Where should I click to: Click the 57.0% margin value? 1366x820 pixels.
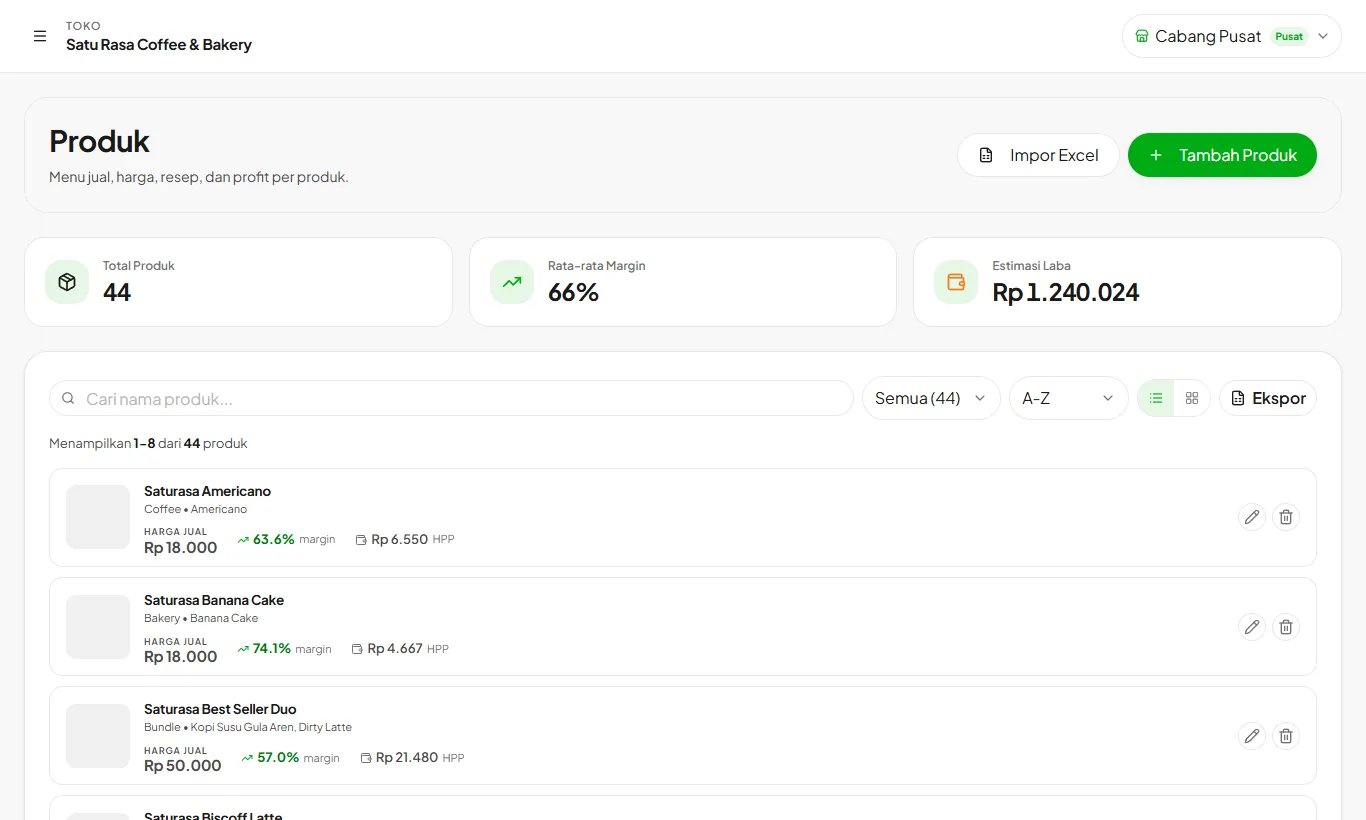(278, 757)
